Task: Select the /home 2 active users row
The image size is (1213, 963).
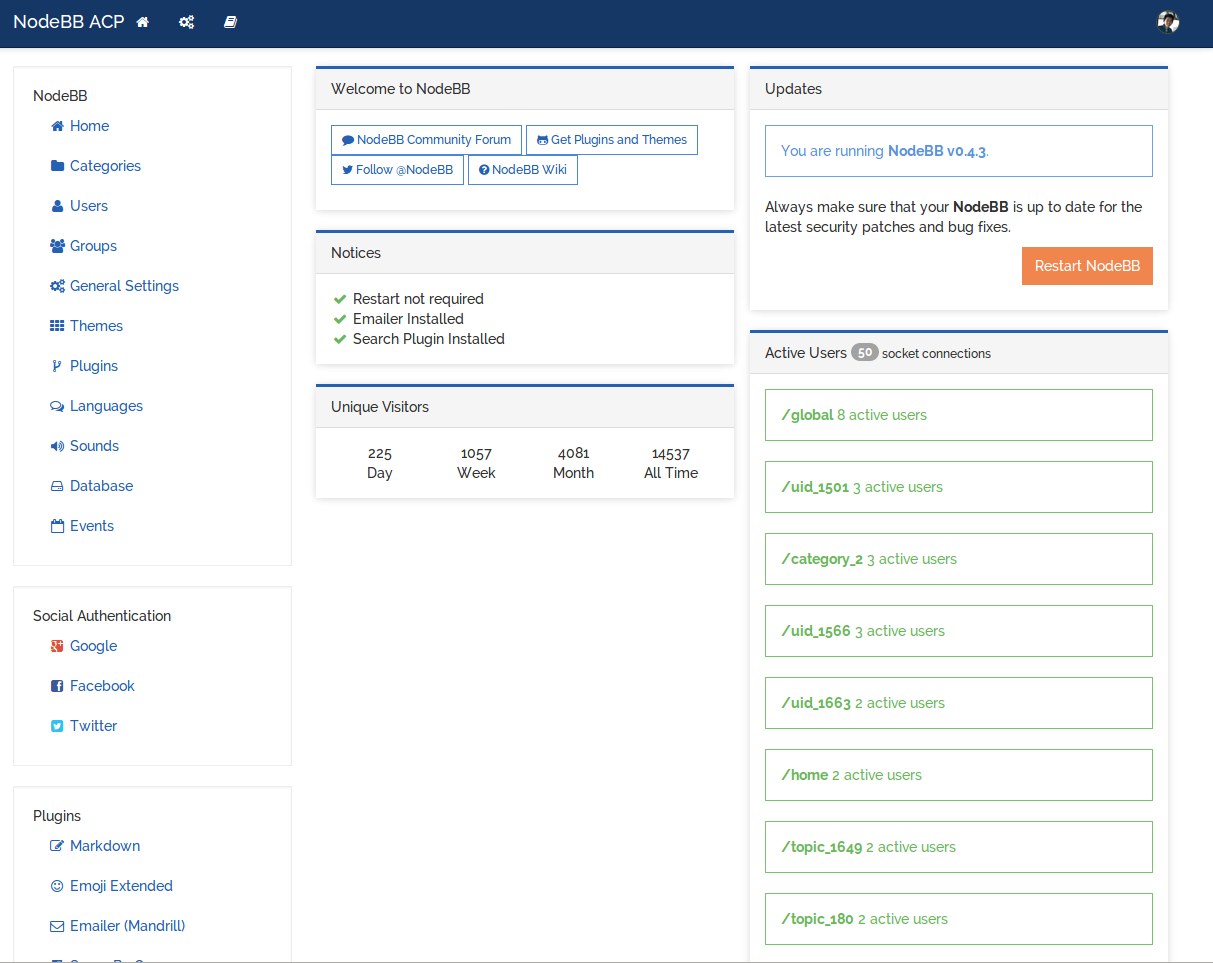Action: [959, 775]
